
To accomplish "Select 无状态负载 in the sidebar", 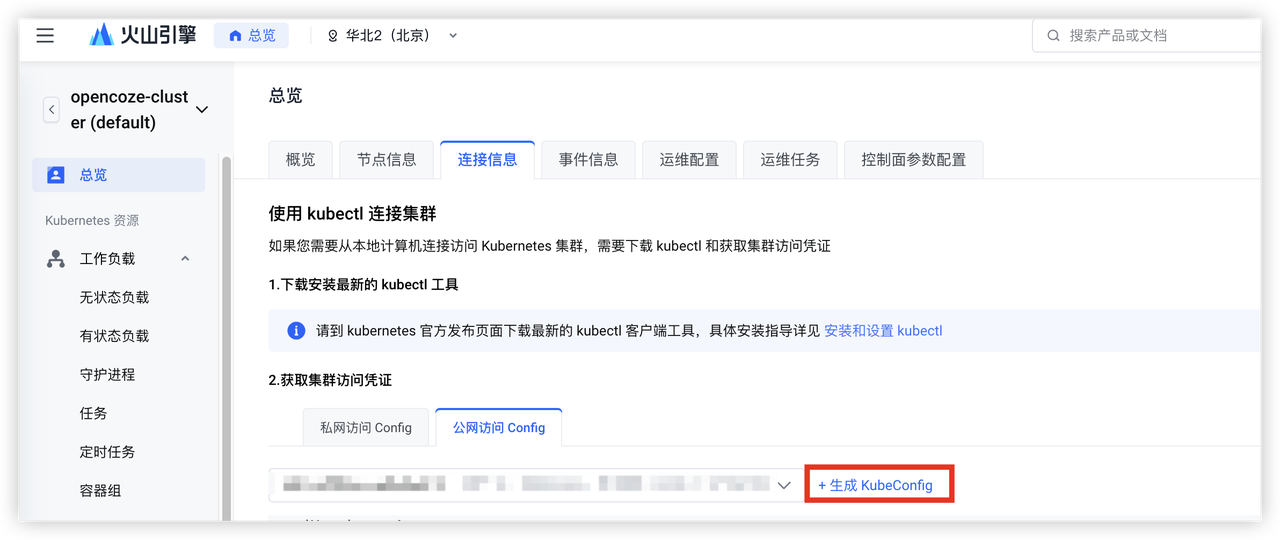I will [x=114, y=298].
